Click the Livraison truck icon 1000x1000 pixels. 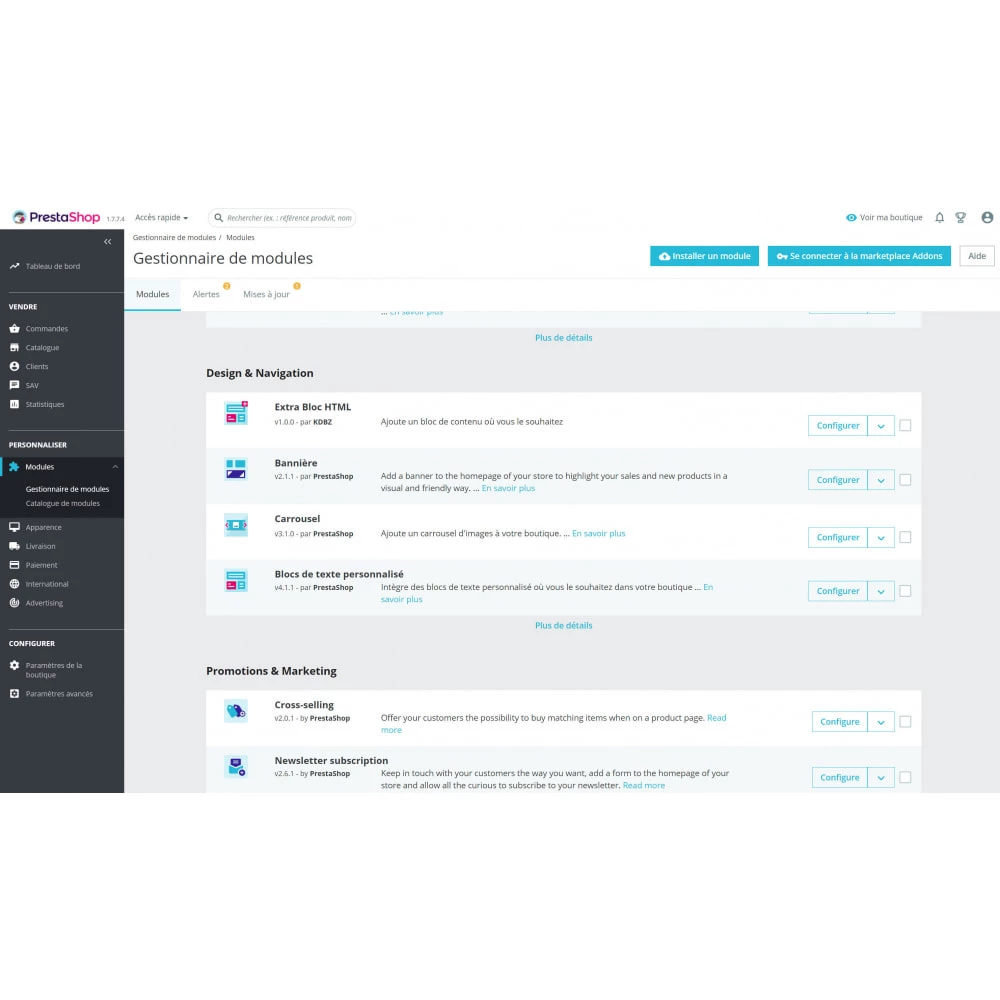click(x=15, y=546)
